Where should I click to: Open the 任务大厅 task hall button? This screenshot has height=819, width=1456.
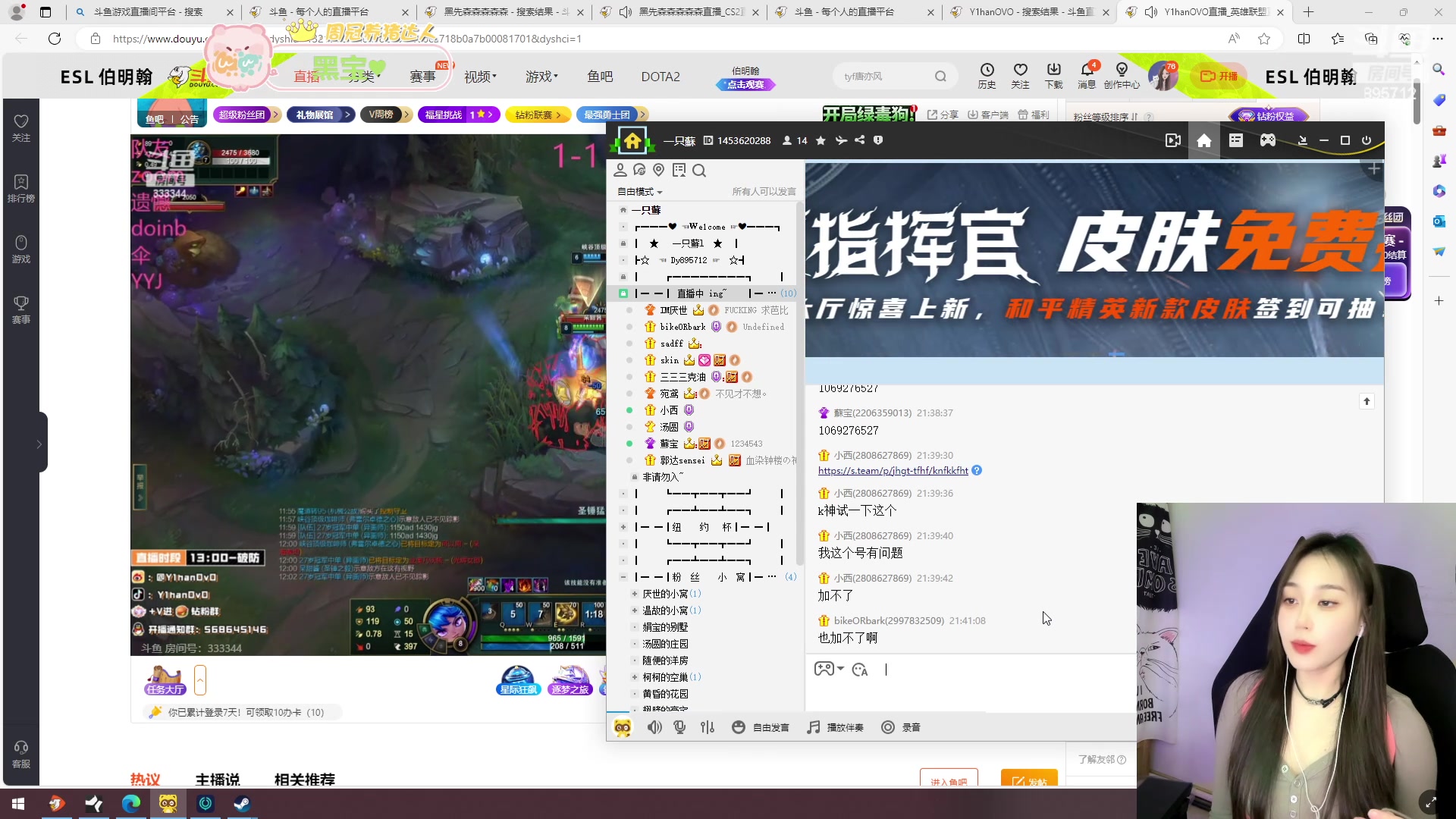(165, 680)
